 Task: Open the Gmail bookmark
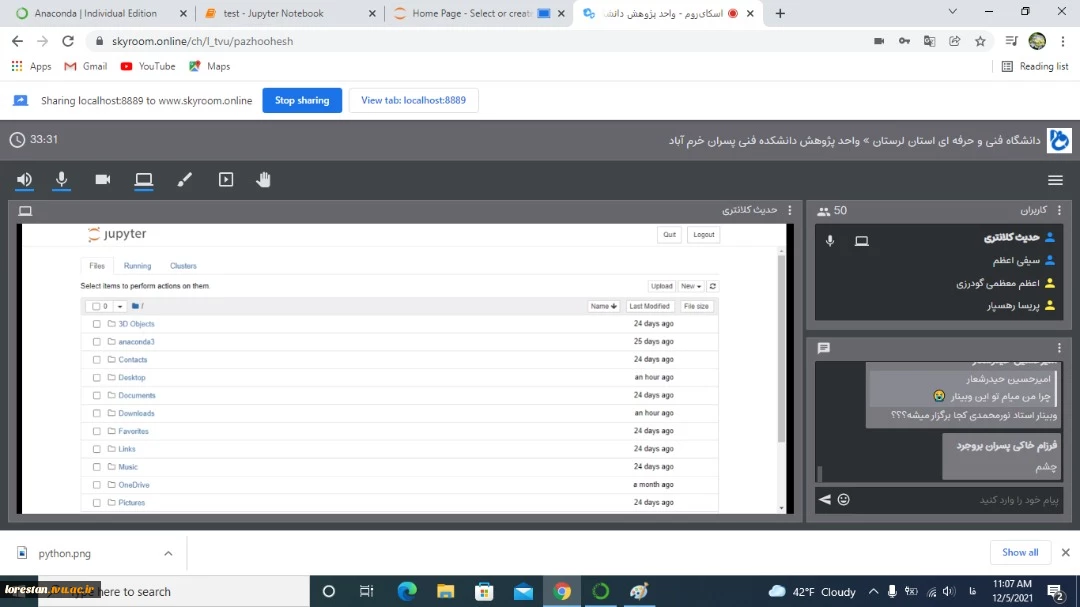pyautogui.click(x=86, y=66)
